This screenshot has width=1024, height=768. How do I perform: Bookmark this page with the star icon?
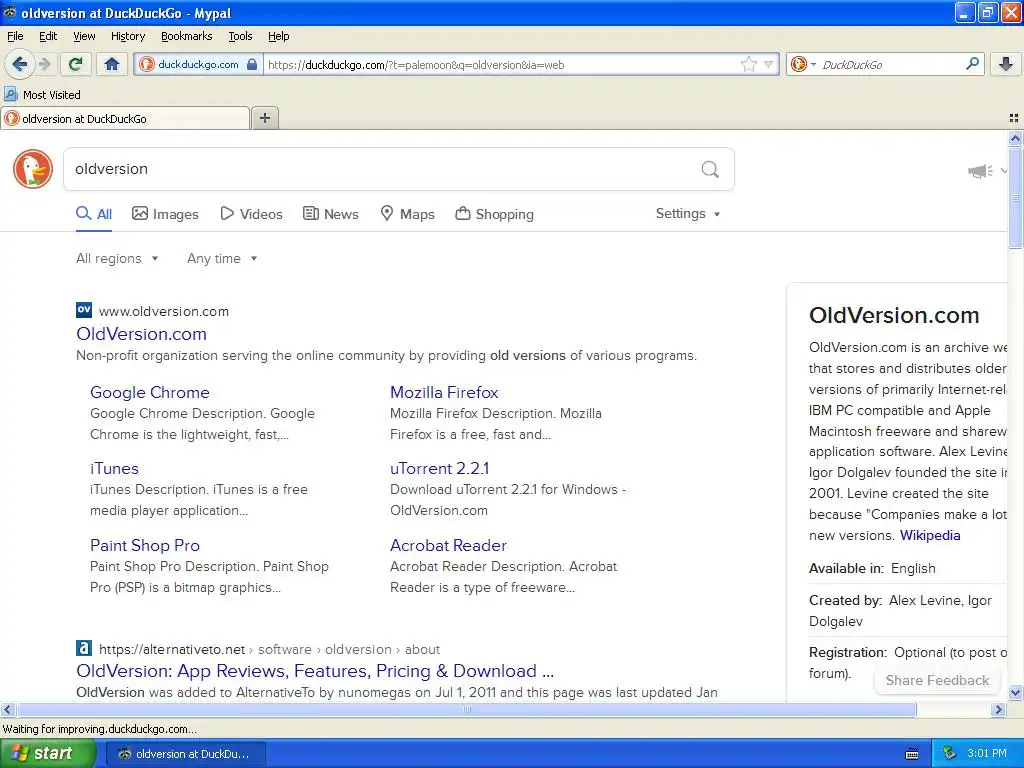(x=748, y=64)
